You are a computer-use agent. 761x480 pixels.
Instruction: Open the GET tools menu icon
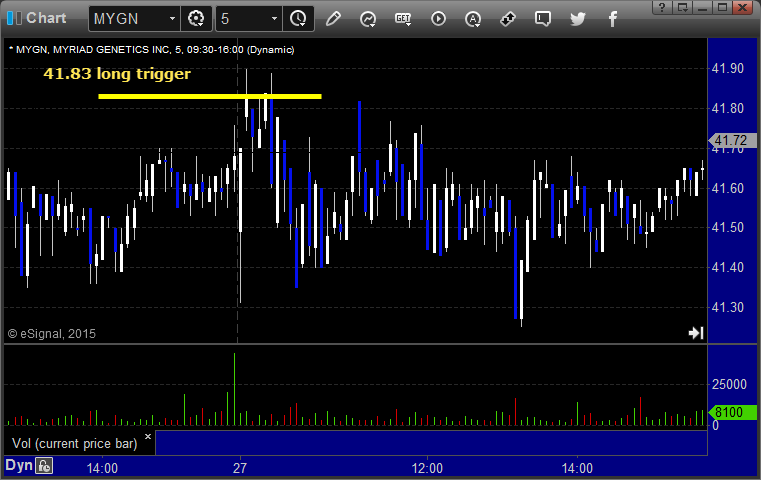pyautogui.click(x=403, y=19)
